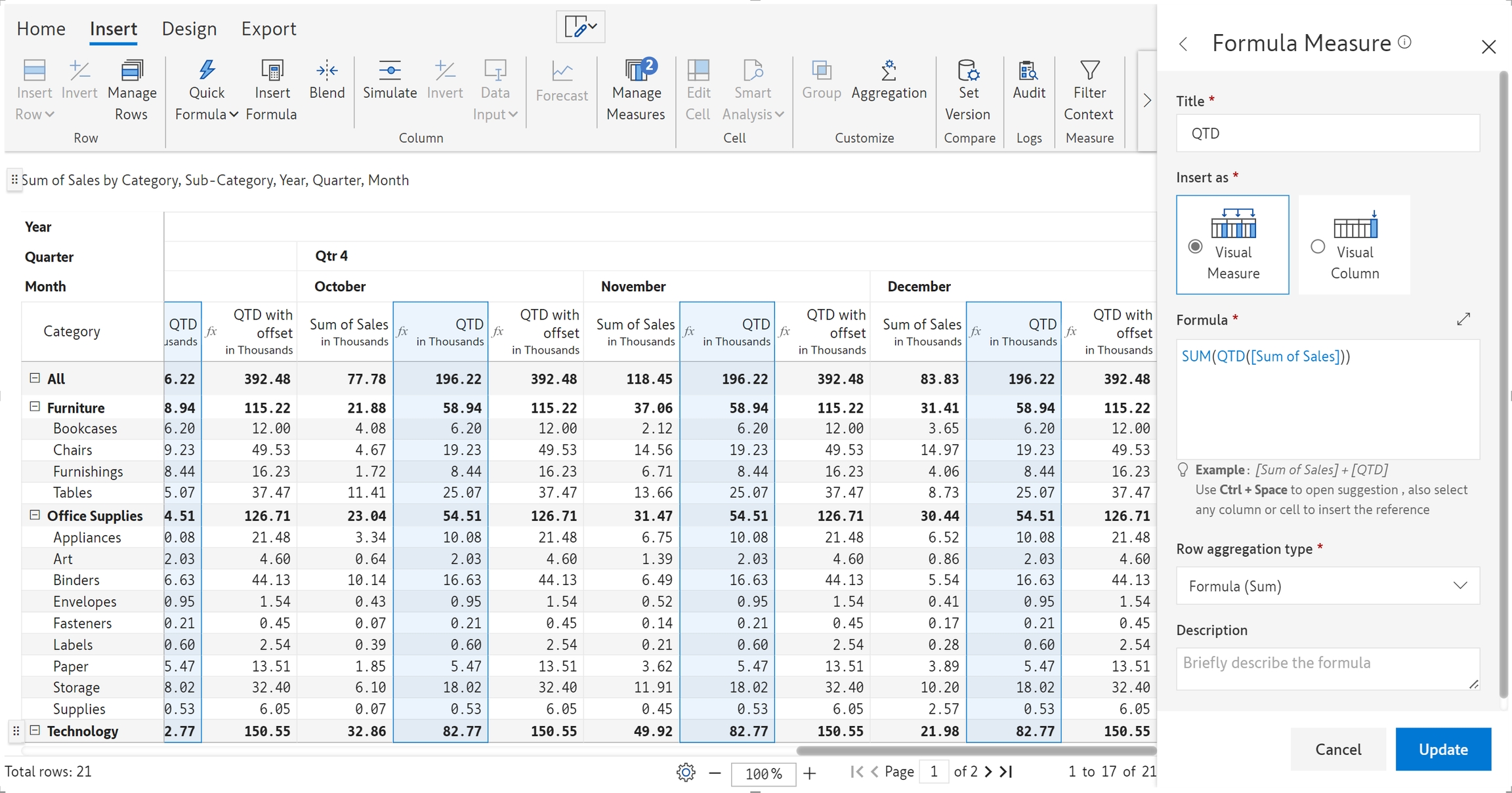
Task: Select Visual Measure radio button
Action: [1196, 247]
